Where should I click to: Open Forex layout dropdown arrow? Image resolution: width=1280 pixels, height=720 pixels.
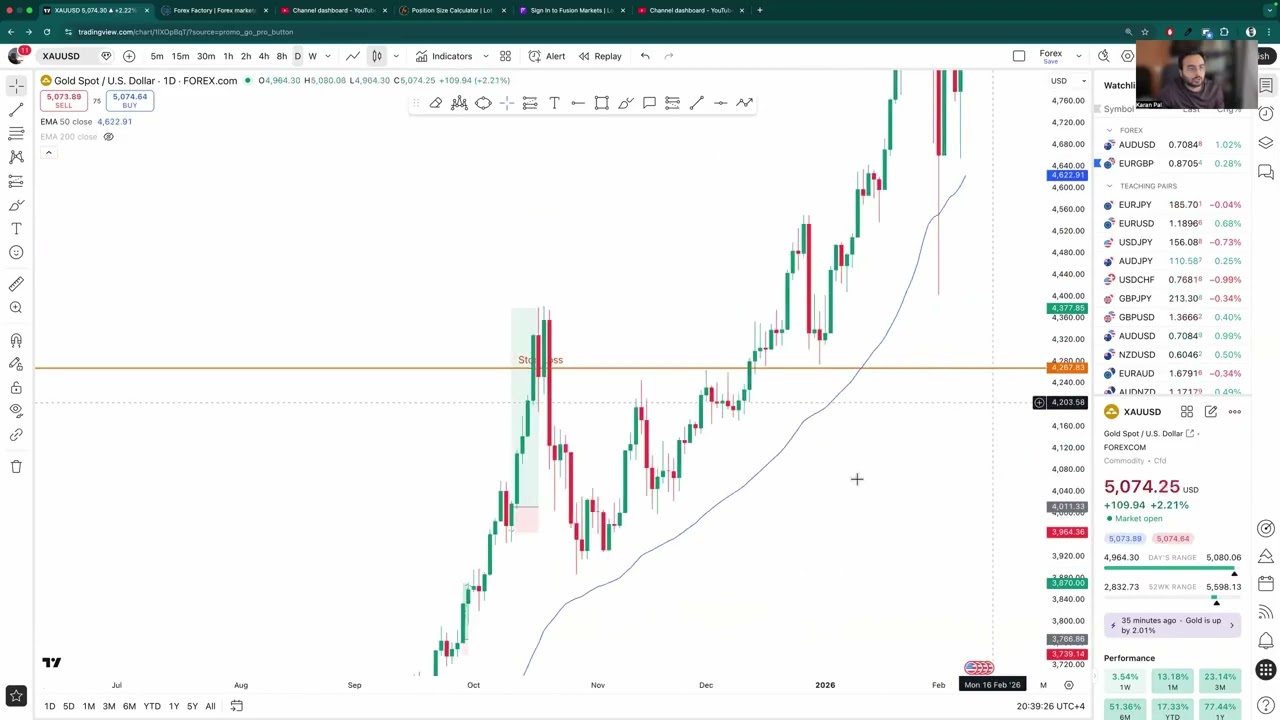1079,56
